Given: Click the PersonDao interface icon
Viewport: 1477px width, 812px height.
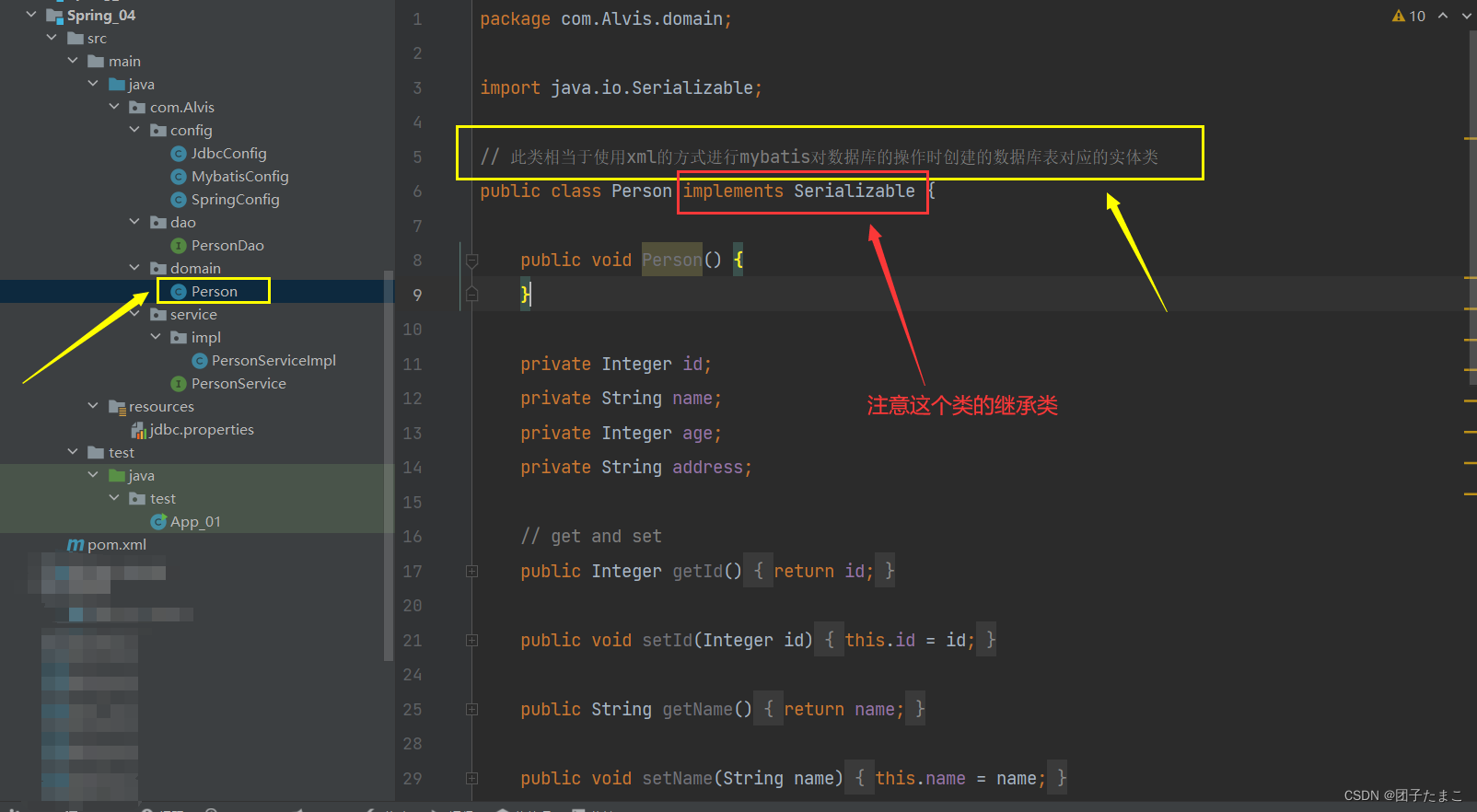Looking at the screenshot, I should (x=179, y=246).
